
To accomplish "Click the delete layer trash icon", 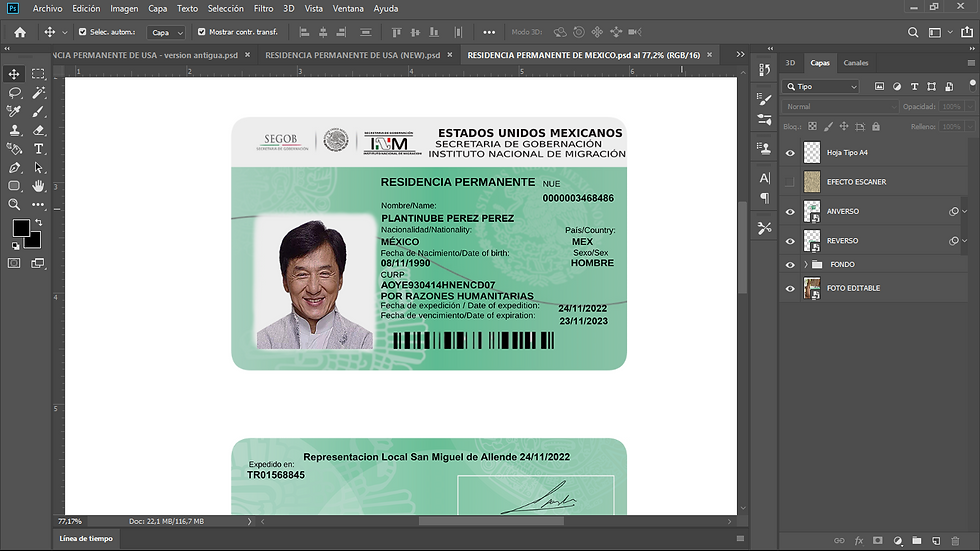I will [x=955, y=540].
